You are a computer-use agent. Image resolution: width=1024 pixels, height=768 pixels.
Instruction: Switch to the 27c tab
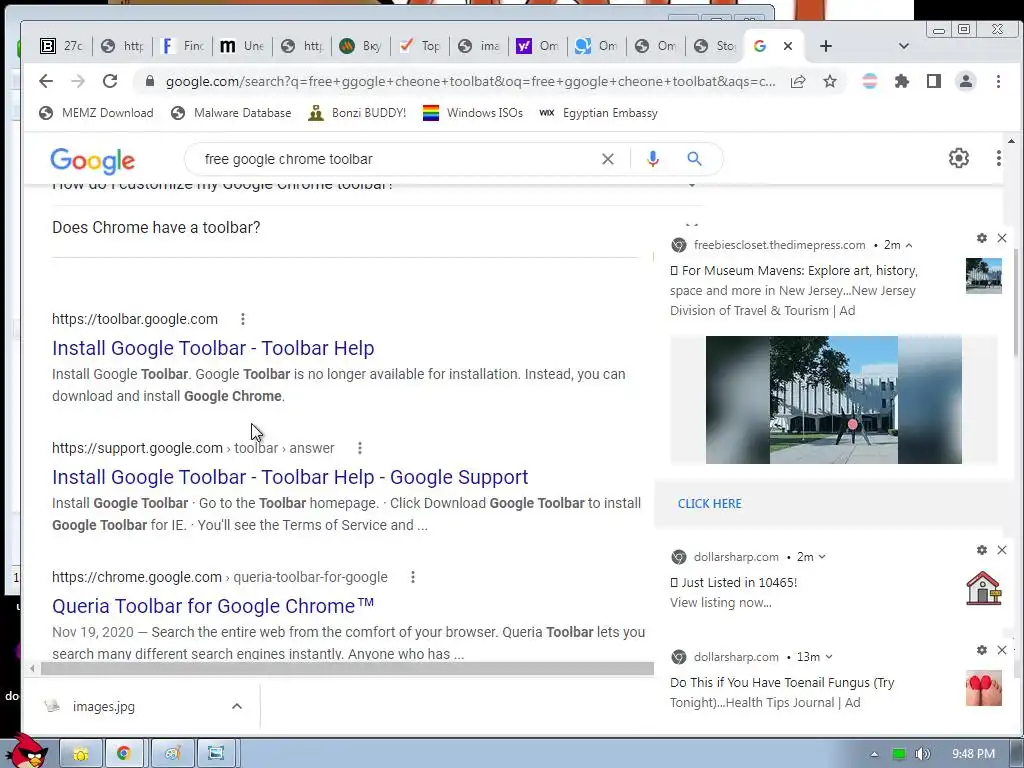pos(62,46)
